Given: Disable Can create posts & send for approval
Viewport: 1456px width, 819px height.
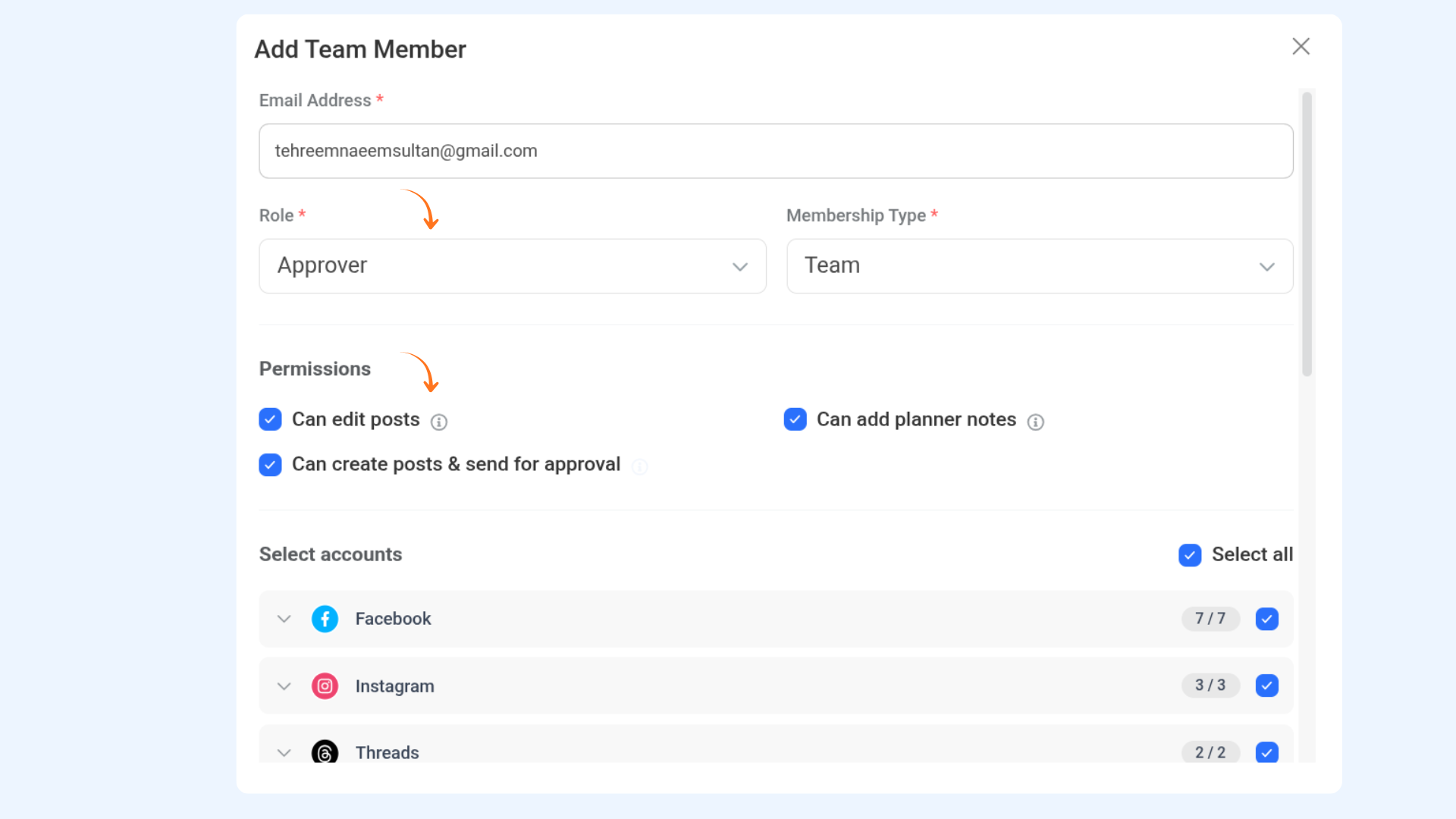Looking at the screenshot, I should coord(270,465).
